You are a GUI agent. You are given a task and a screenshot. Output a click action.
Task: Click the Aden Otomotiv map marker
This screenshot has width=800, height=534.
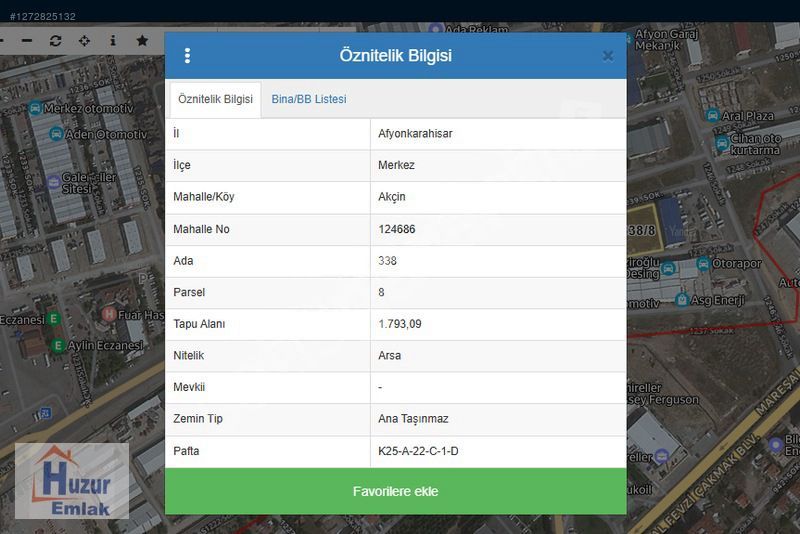tap(56, 133)
